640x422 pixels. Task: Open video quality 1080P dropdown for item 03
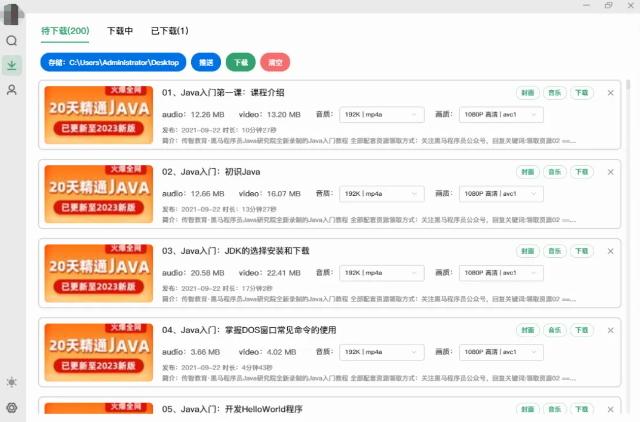pyautogui.click(x=501, y=273)
